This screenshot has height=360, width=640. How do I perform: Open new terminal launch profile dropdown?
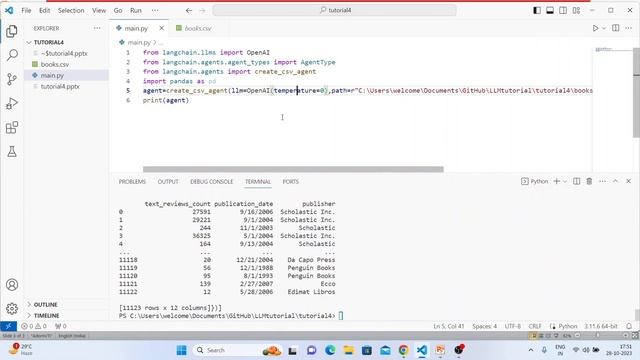coord(565,181)
